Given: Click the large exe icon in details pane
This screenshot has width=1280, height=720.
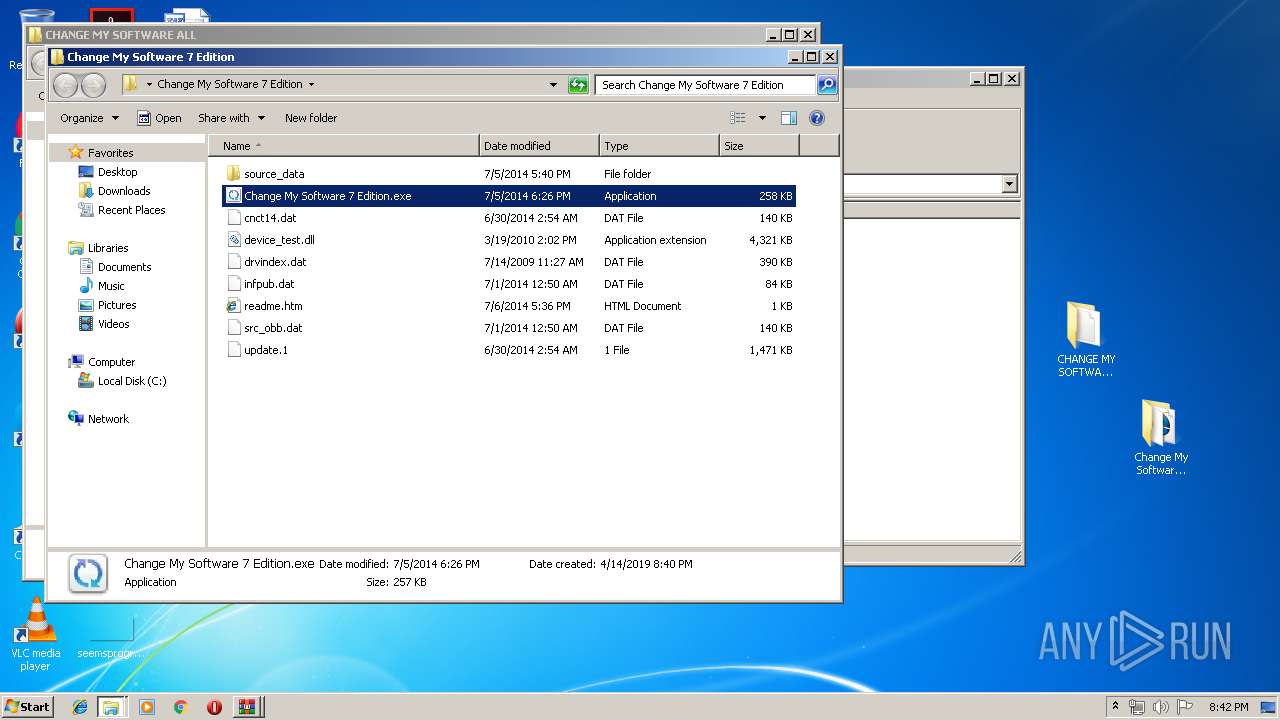Looking at the screenshot, I should 88,574.
